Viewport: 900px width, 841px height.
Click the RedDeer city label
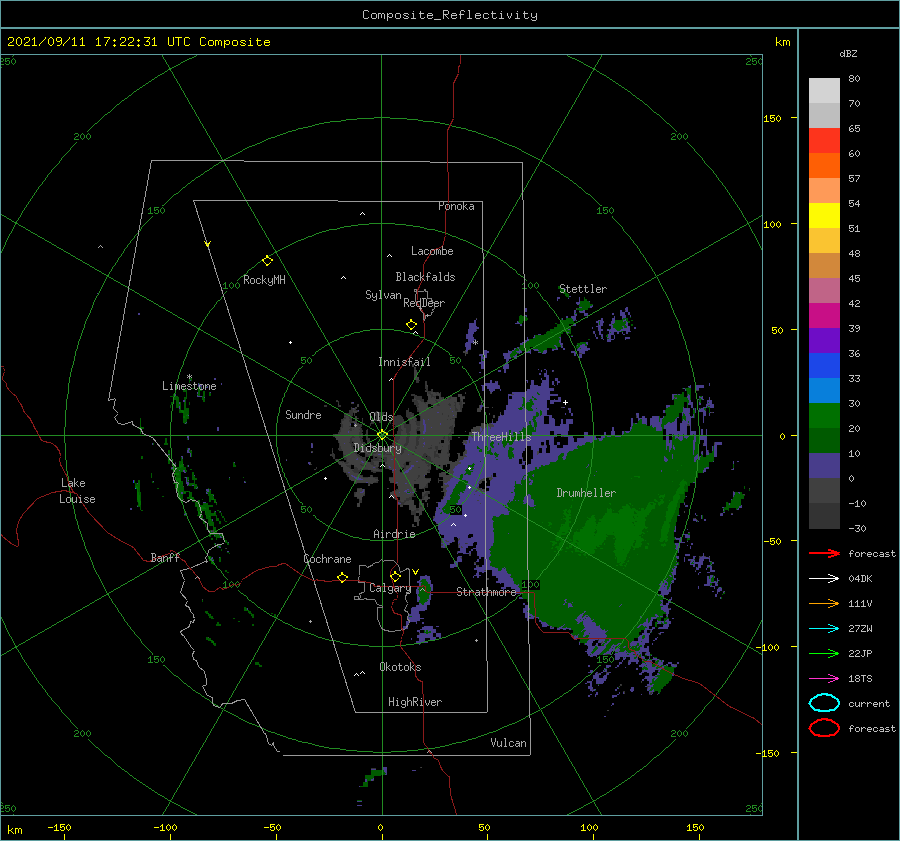(x=424, y=303)
